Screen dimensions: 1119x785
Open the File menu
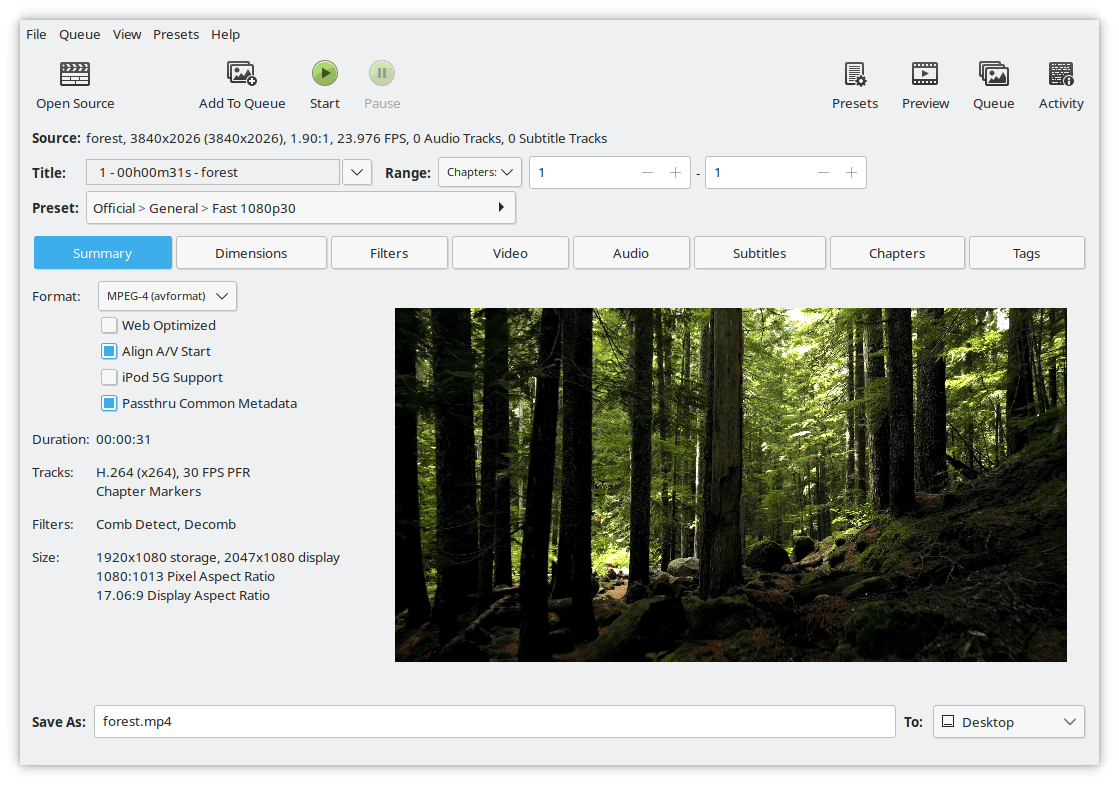[x=36, y=34]
